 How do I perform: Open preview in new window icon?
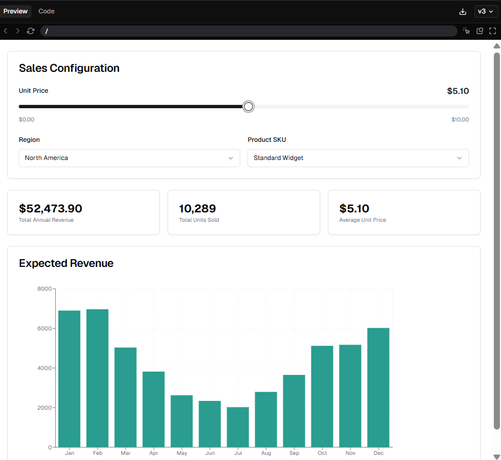(x=480, y=31)
